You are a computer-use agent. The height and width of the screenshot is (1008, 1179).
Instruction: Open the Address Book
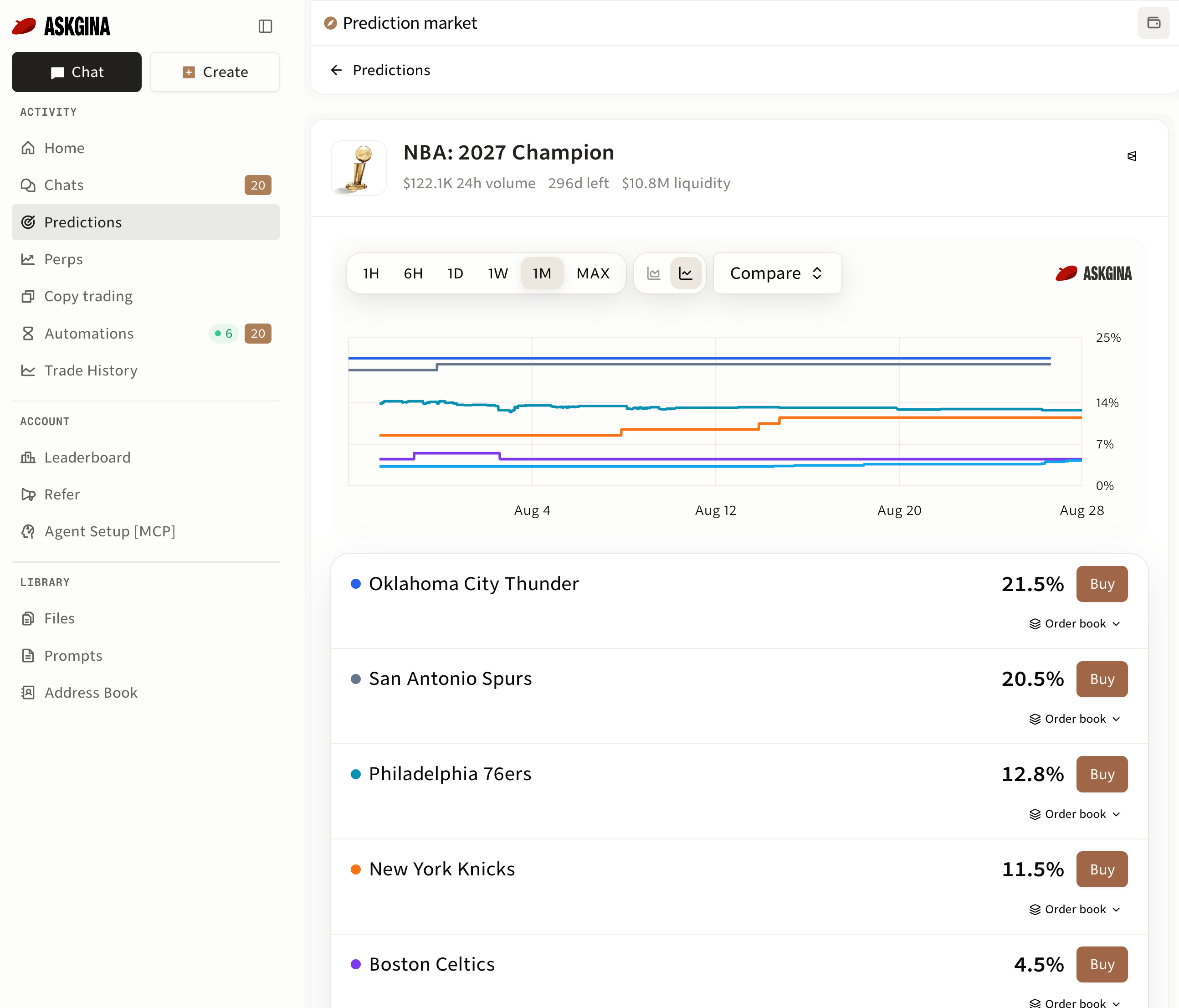pyautogui.click(x=146, y=693)
